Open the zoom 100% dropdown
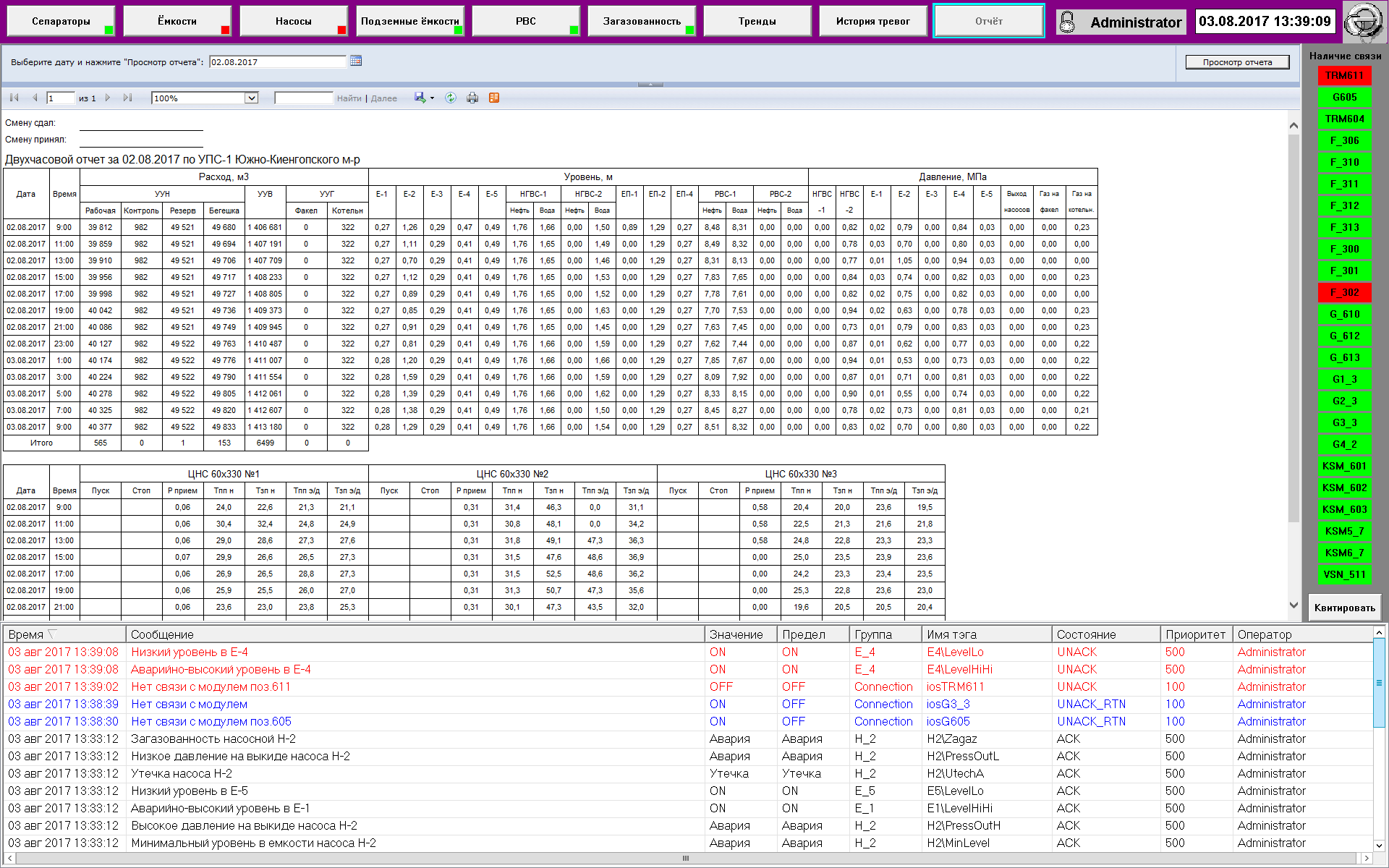The height and width of the screenshot is (868, 1389). tap(251, 98)
